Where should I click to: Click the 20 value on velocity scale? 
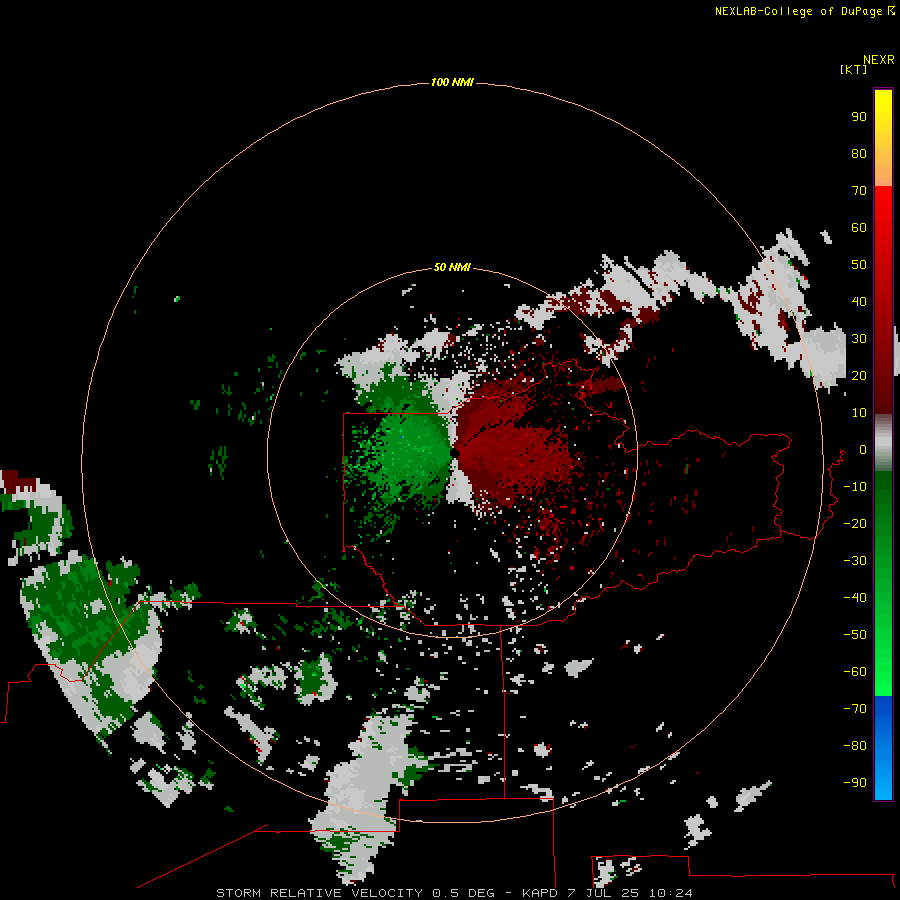click(859, 375)
